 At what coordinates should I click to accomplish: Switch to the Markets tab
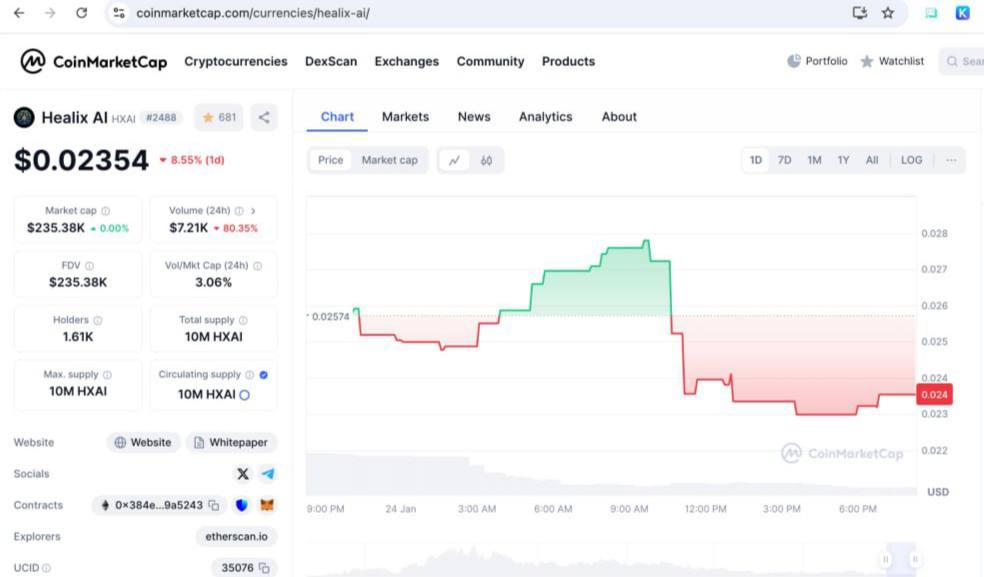[405, 117]
